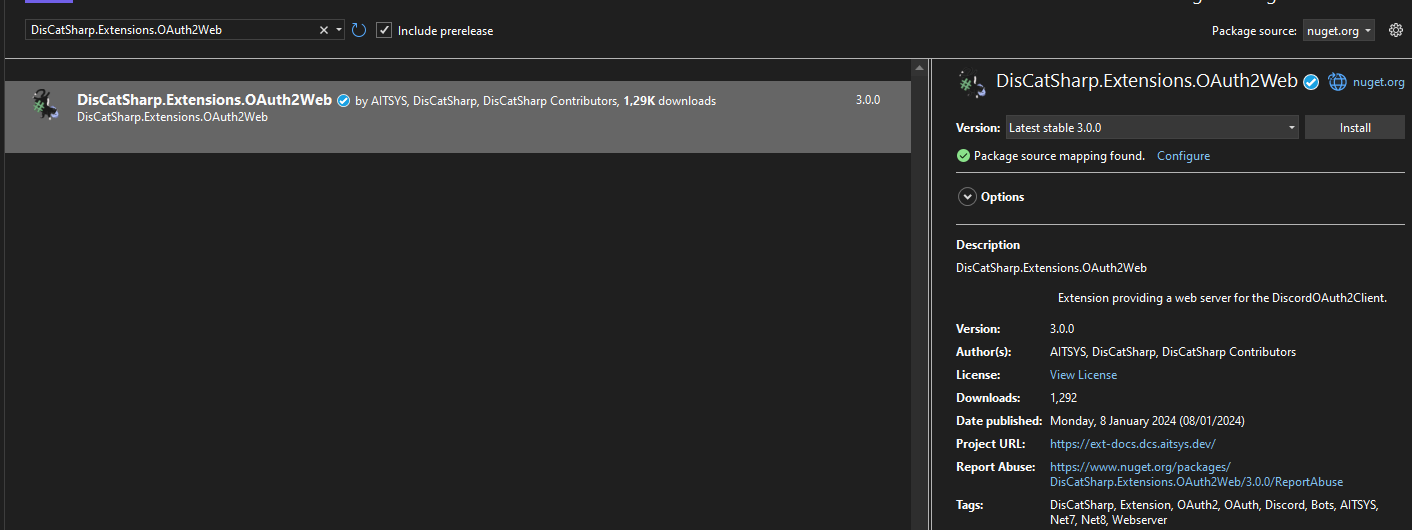The width and height of the screenshot is (1412, 530).
Task: Click the results list scrollbar up arrow
Action: click(x=920, y=68)
